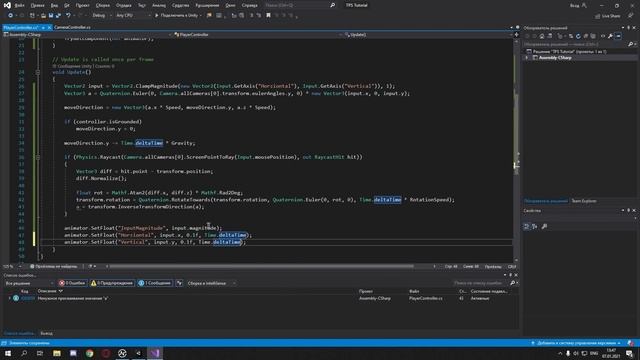This screenshot has width=640, height=360.
Task: Click the Solution Explorer collapse all icon
Action: click(585, 36)
